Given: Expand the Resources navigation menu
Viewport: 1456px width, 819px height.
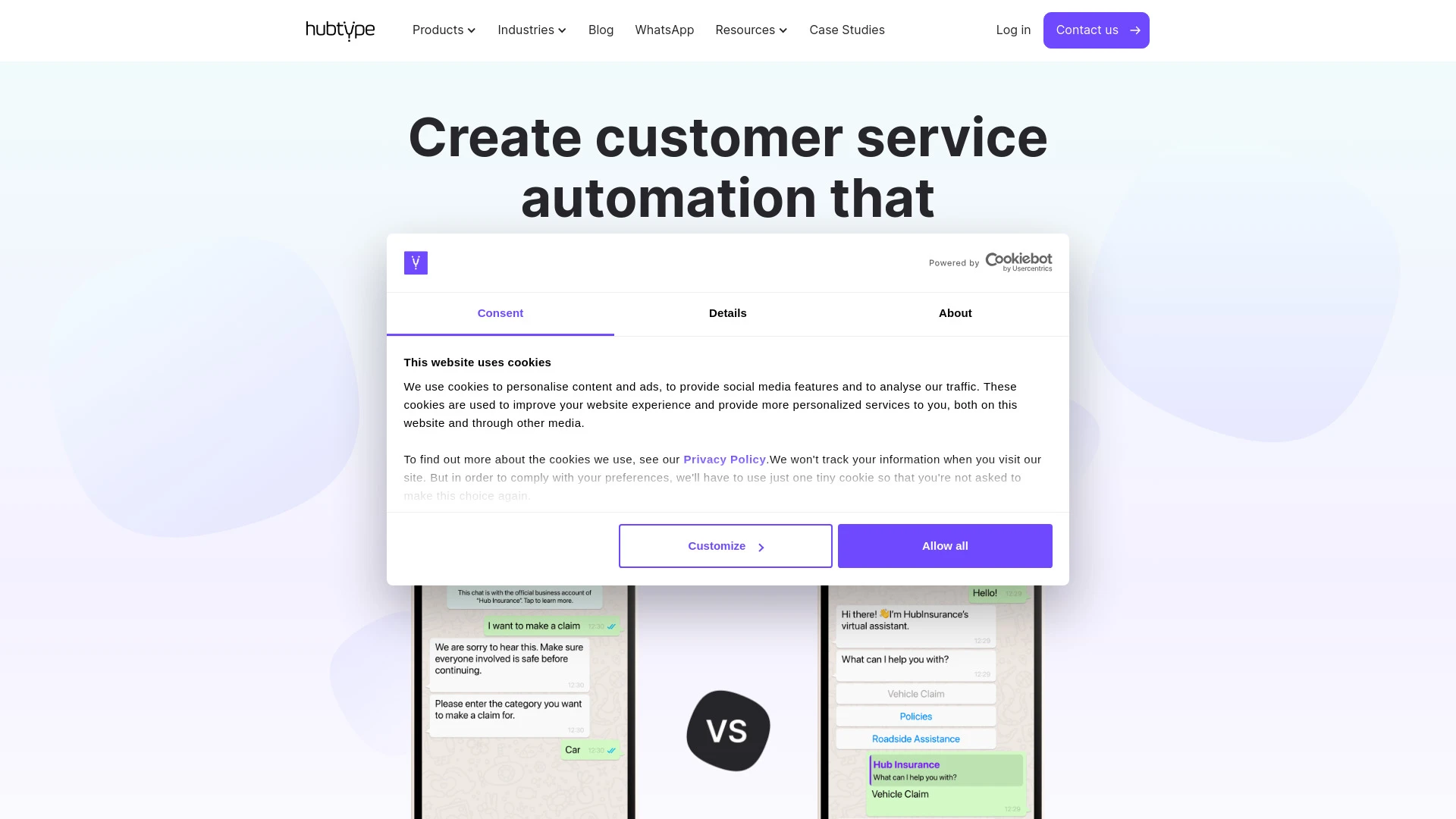Looking at the screenshot, I should click(750, 30).
